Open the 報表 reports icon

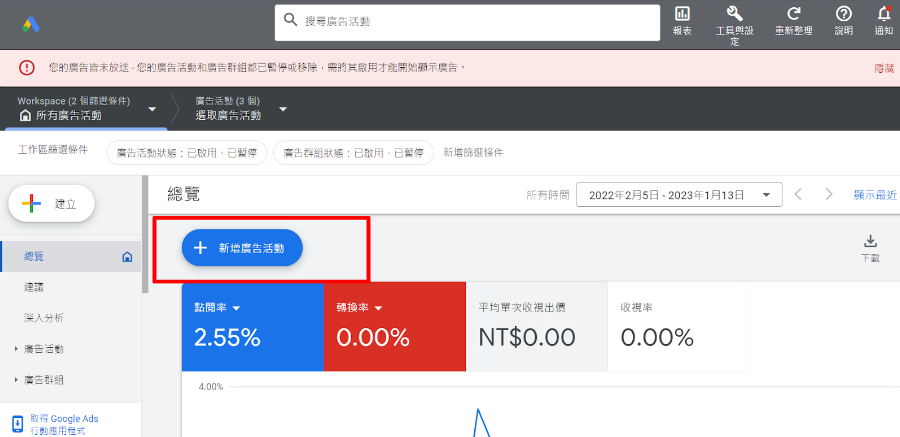point(682,14)
